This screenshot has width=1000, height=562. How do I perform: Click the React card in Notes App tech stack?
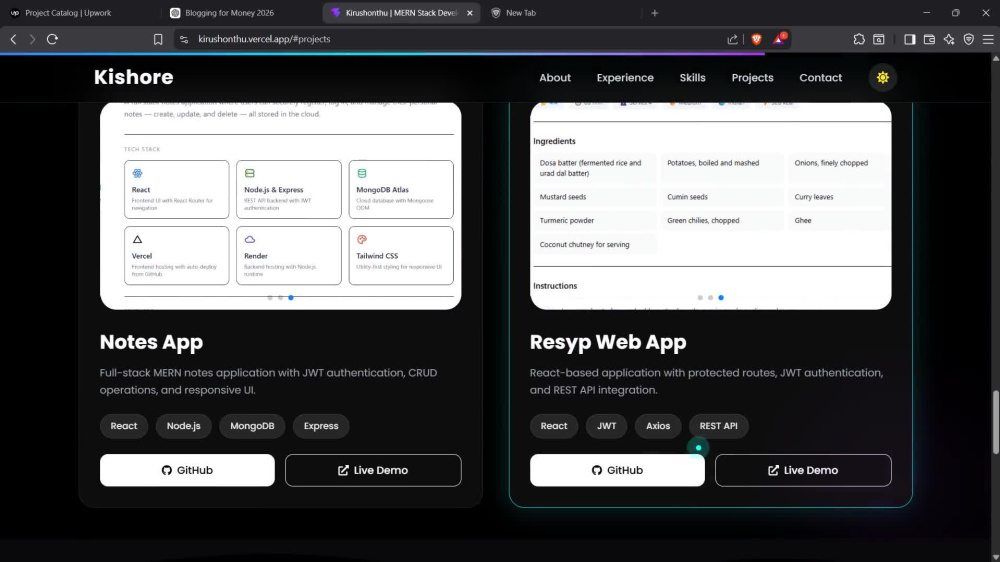[177, 189]
